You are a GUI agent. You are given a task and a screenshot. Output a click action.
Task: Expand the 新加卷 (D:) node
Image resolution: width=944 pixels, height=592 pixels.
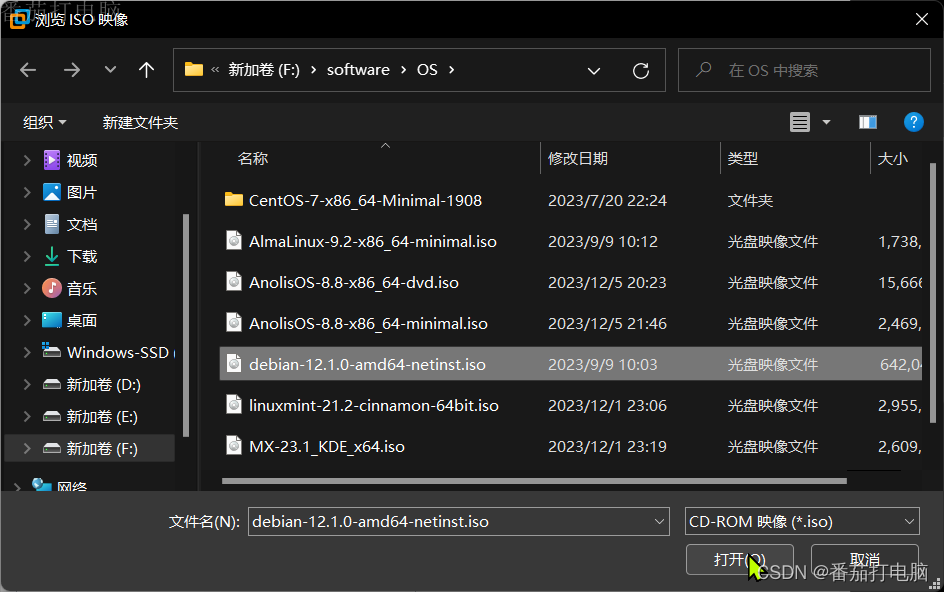coord(26,384)
